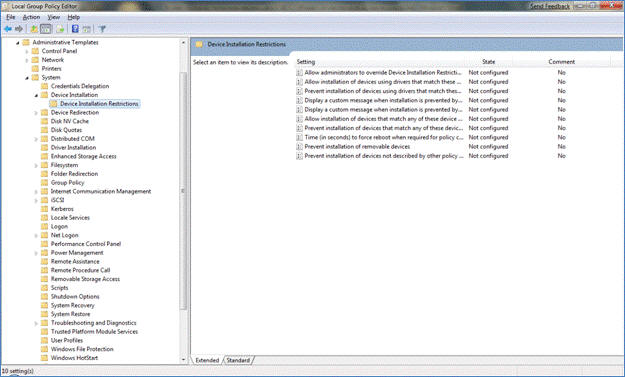Sort by the State column header
The width and height of the screenshot is (625, 377).
click(x=489, y=62)
